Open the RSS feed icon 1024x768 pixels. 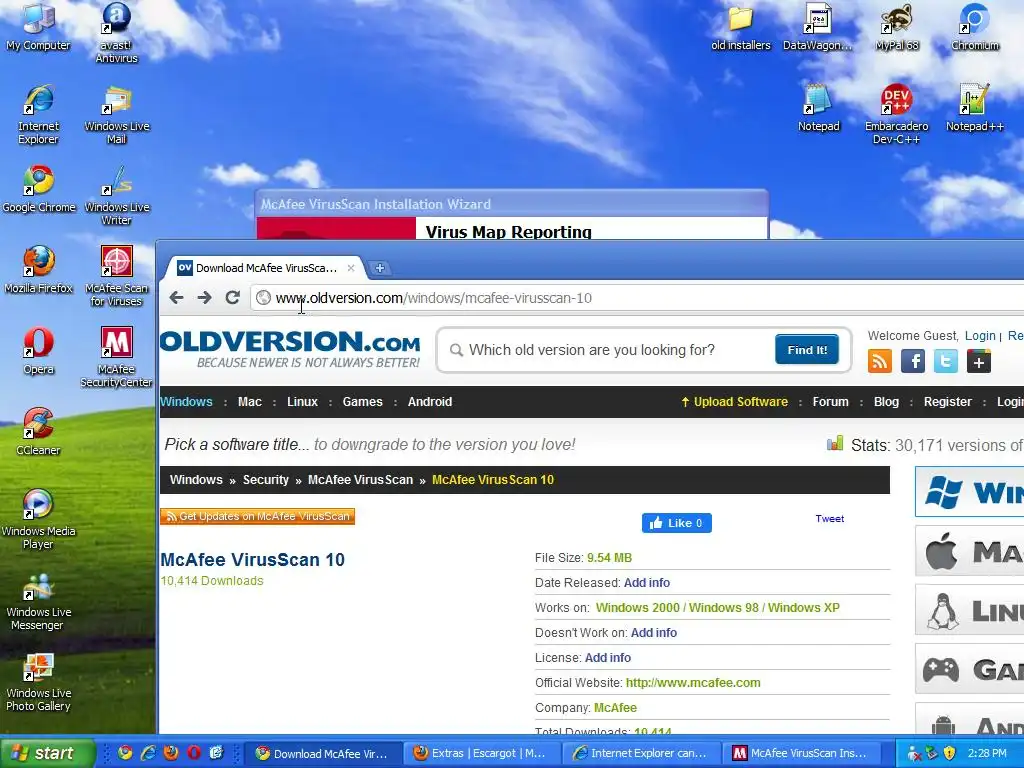click(880, 361)
